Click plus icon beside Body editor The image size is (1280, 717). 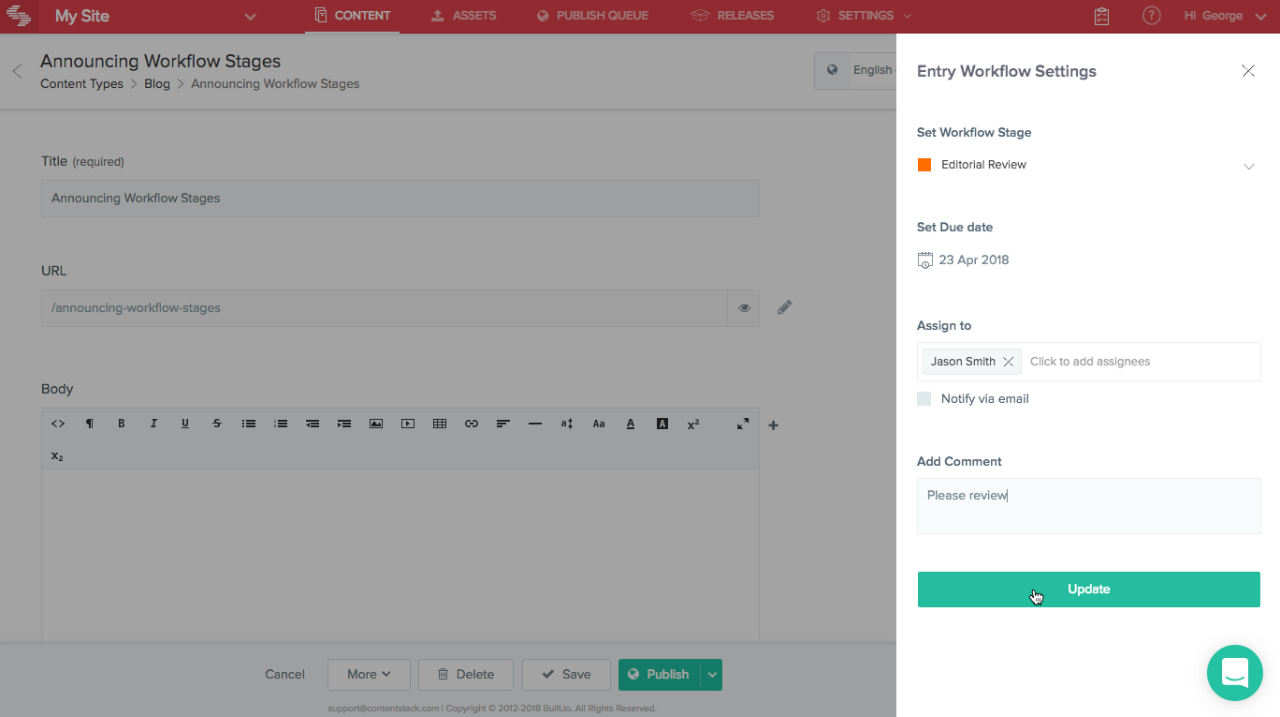(773, 425)
